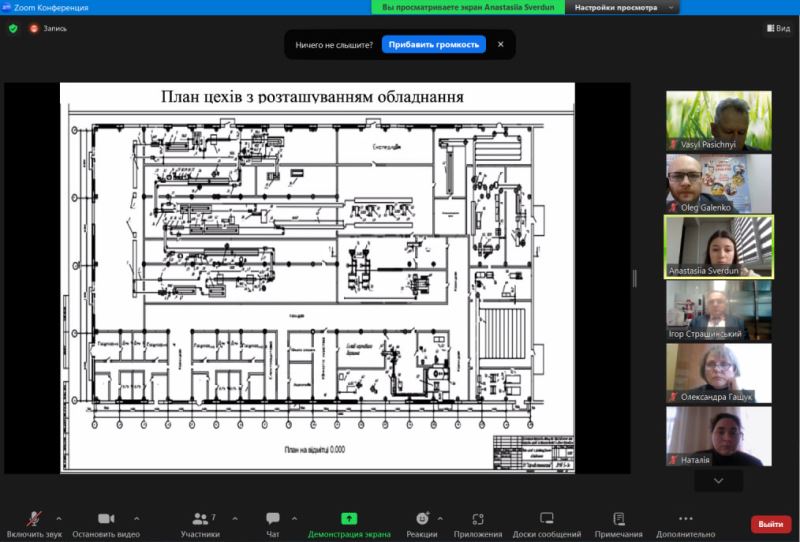Open Реакции reactions
Viewport: 800px width, 542px height.
click(x=422, y=519)
